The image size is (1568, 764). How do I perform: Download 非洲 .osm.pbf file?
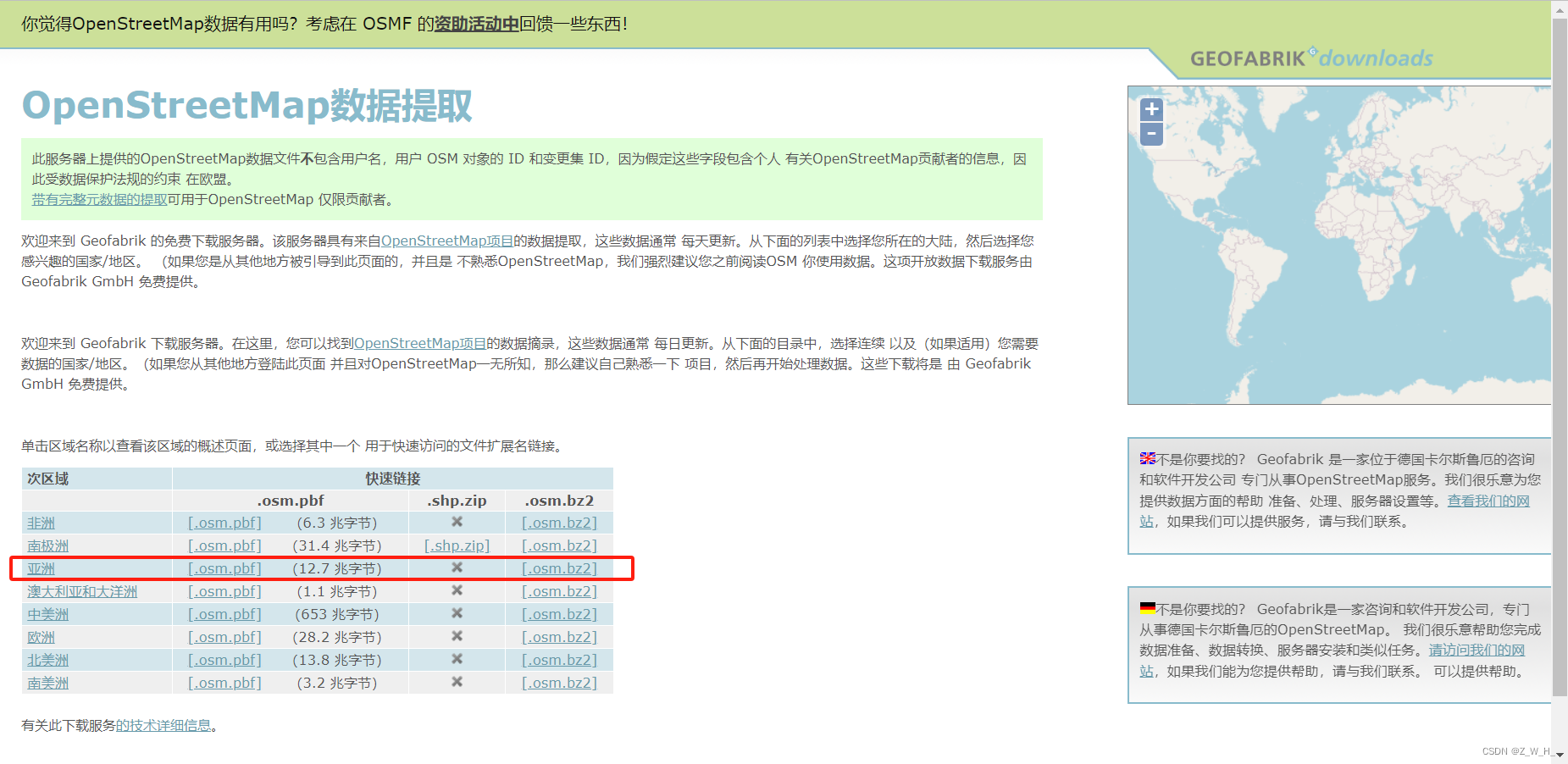pos(224,523)
